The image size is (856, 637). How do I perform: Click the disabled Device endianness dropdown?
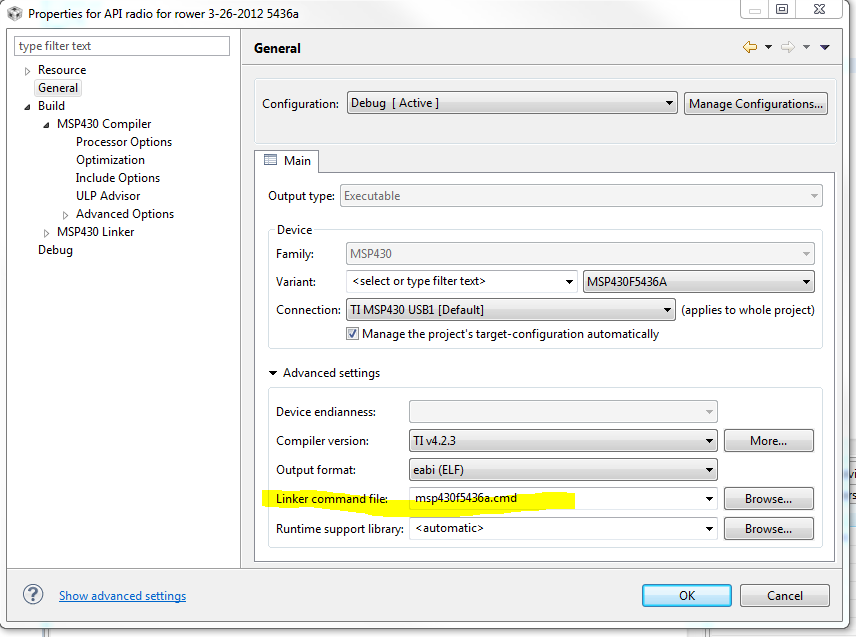(563, 412)
